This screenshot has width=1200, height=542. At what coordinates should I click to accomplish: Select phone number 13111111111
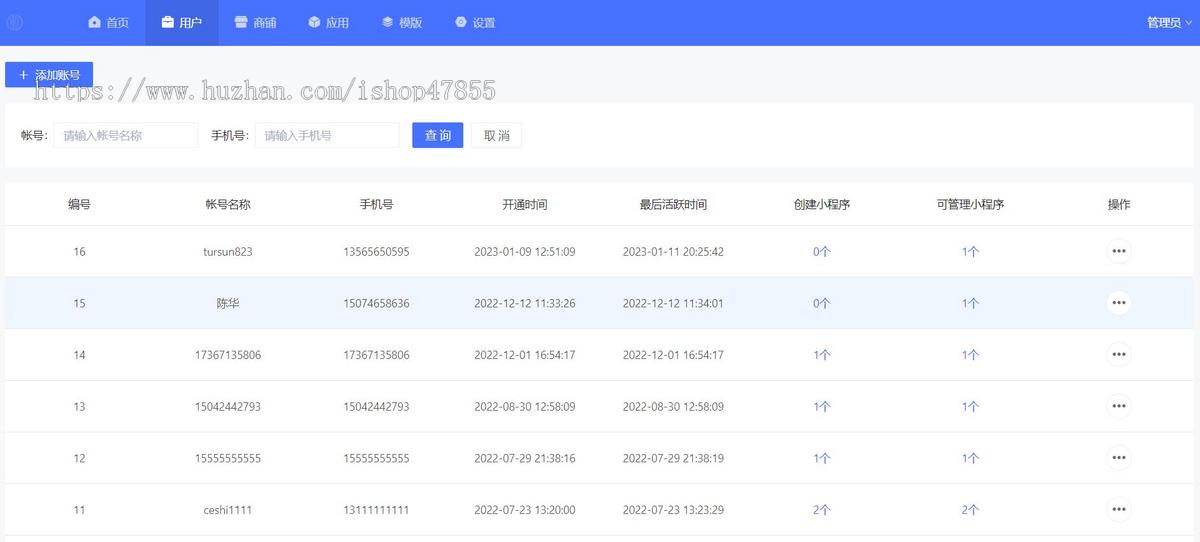coord(376,510)
